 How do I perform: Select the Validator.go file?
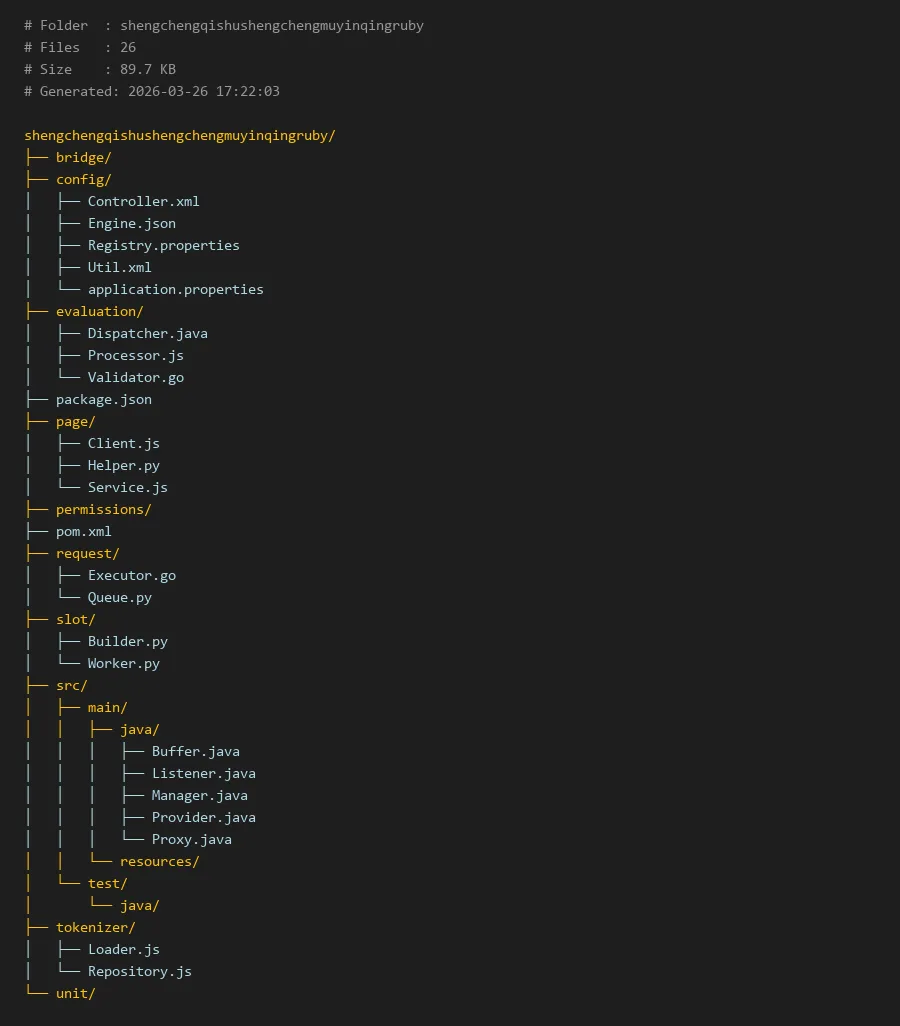[x=135, y=377]
